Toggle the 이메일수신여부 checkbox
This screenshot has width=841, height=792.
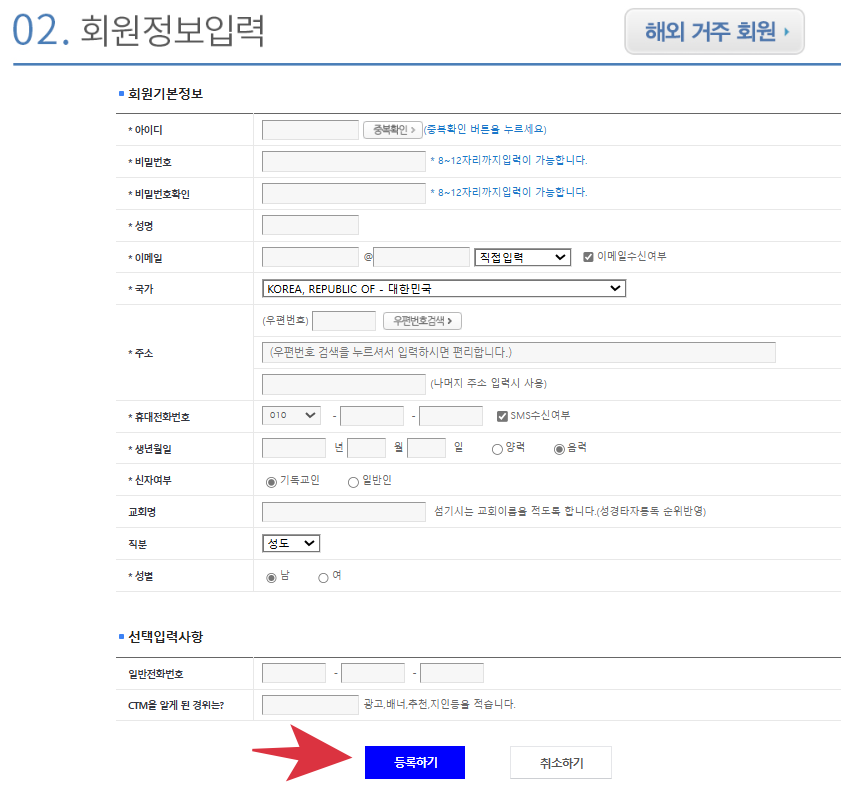click(x=588, y=257)
